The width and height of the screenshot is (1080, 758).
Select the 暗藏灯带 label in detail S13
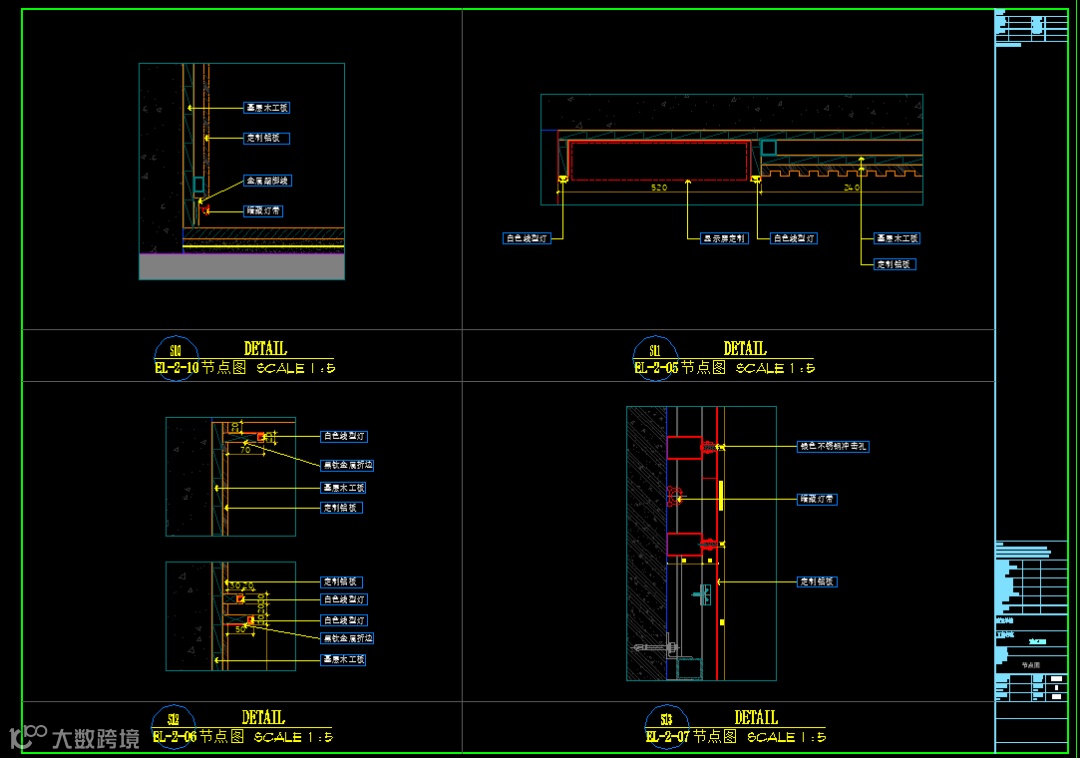tap(817, 499)
